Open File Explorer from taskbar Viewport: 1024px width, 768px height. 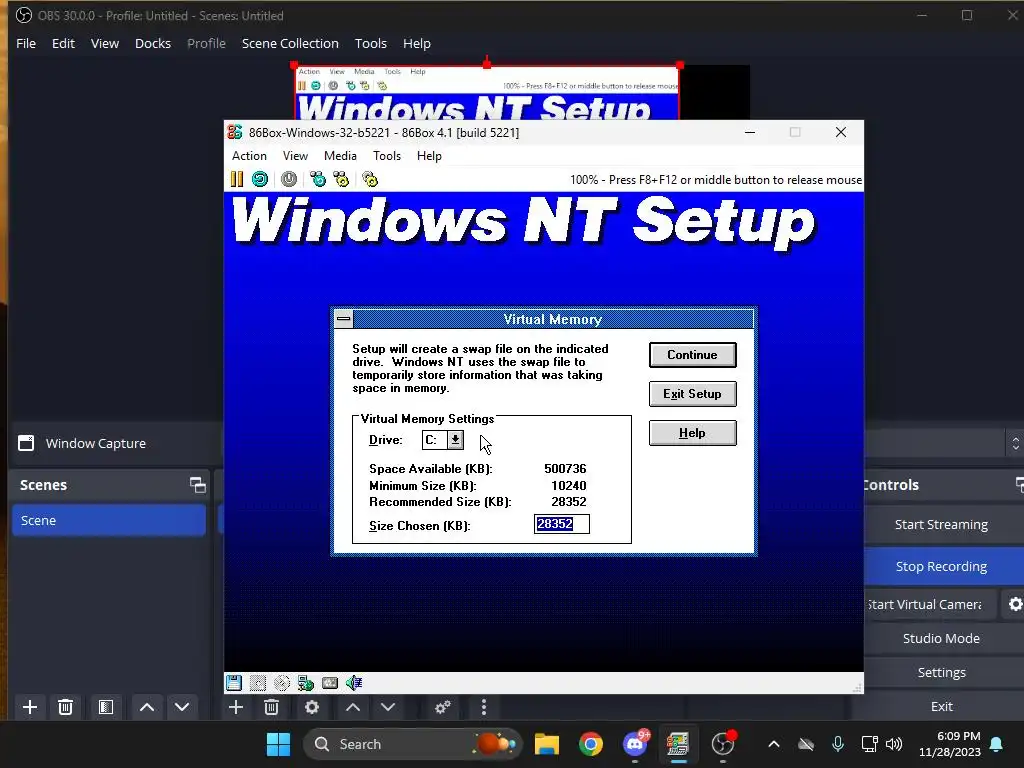tap(547, 744)
